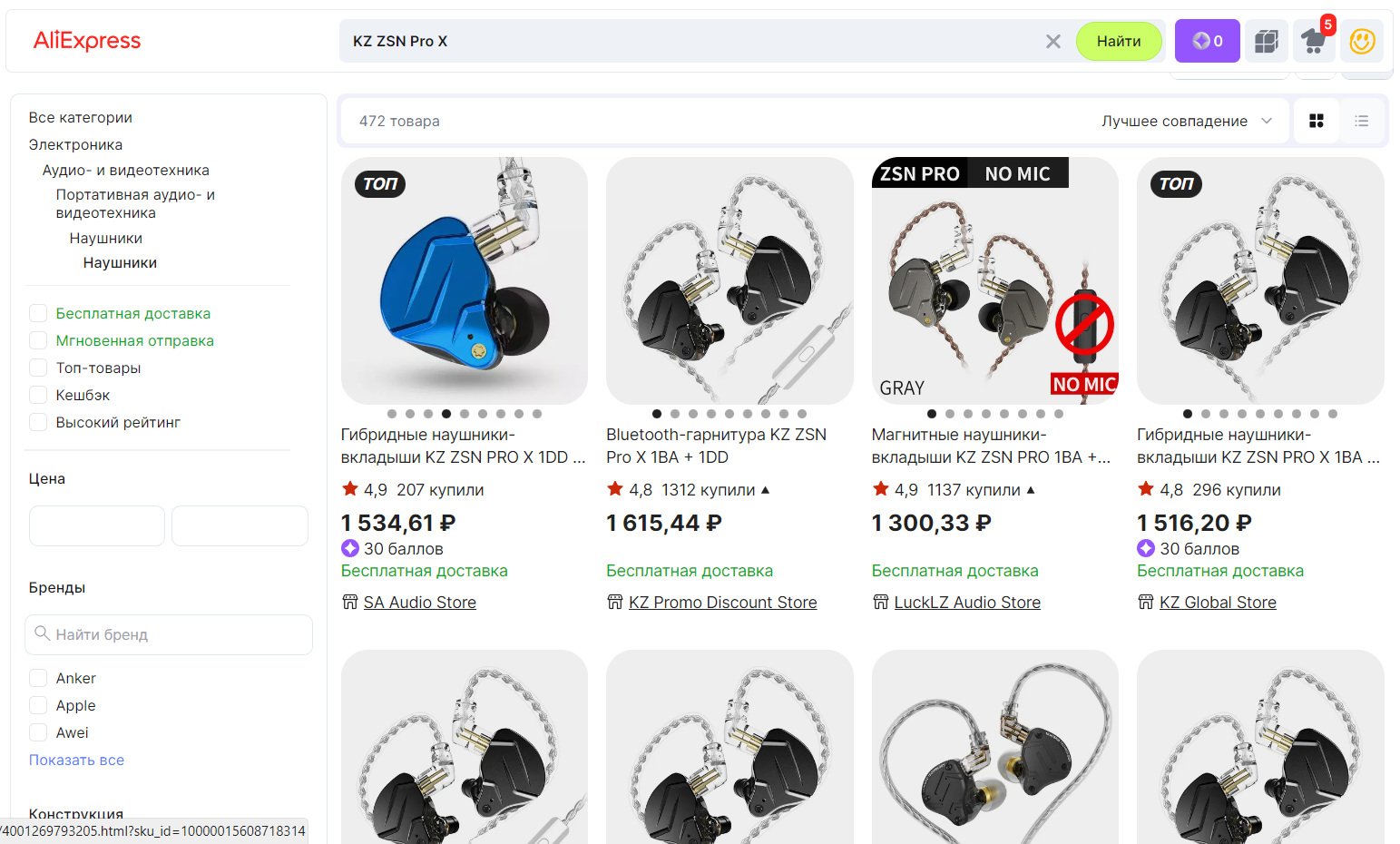Enable the Бесплатная доставка checkbox
Screen dimensions: 1400x844
coord(38,313)
